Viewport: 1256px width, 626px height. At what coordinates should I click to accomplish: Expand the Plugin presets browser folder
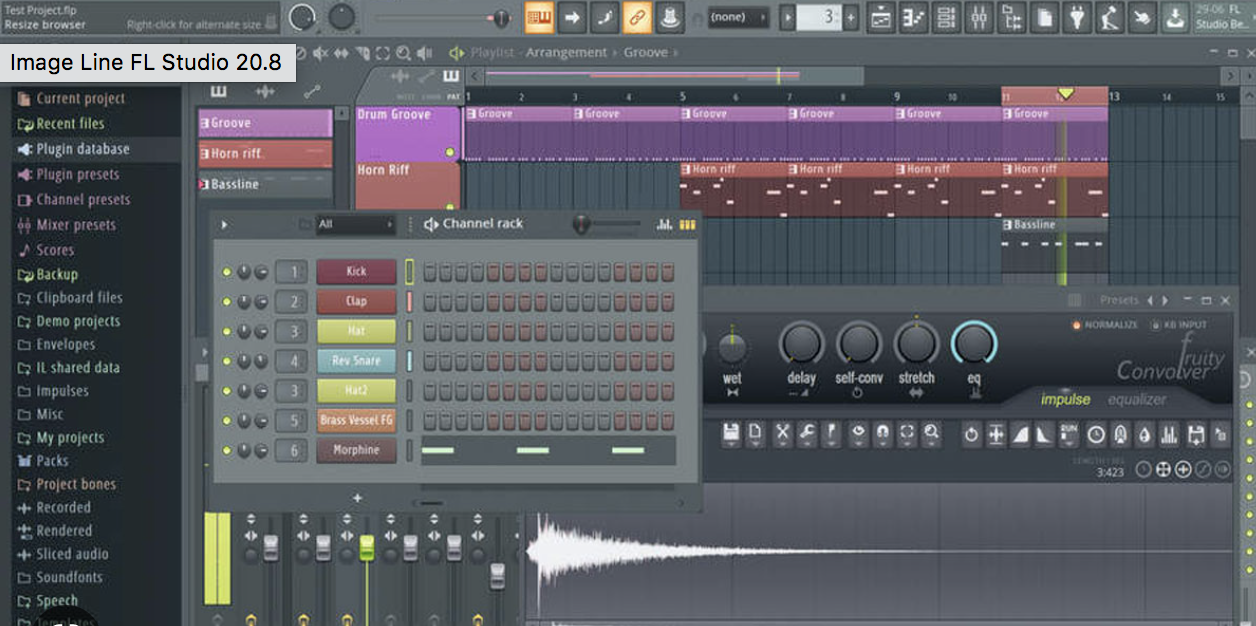(x=77, y=174)
